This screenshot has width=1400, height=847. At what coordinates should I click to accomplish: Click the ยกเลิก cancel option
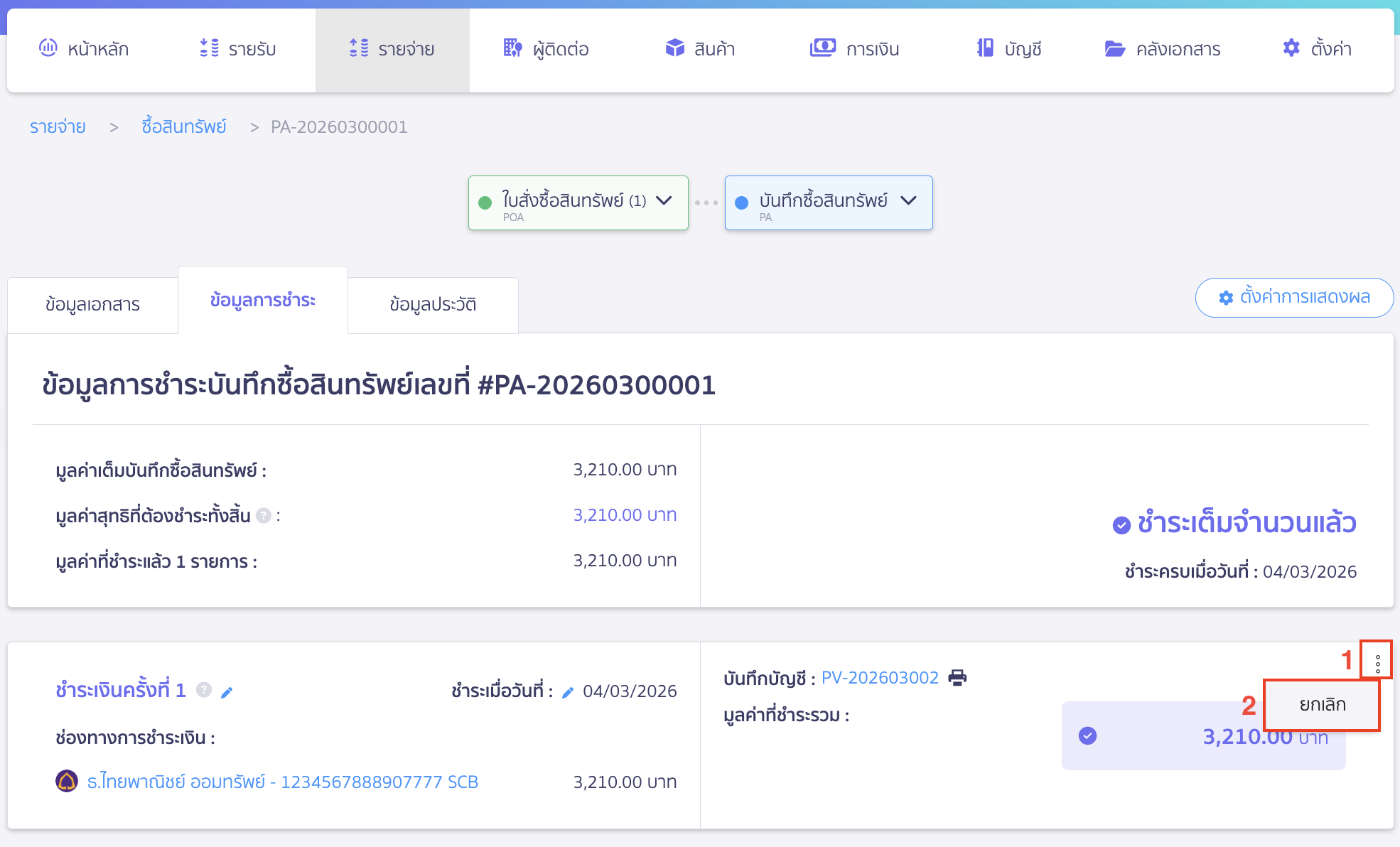click(x=1320, y=705)
